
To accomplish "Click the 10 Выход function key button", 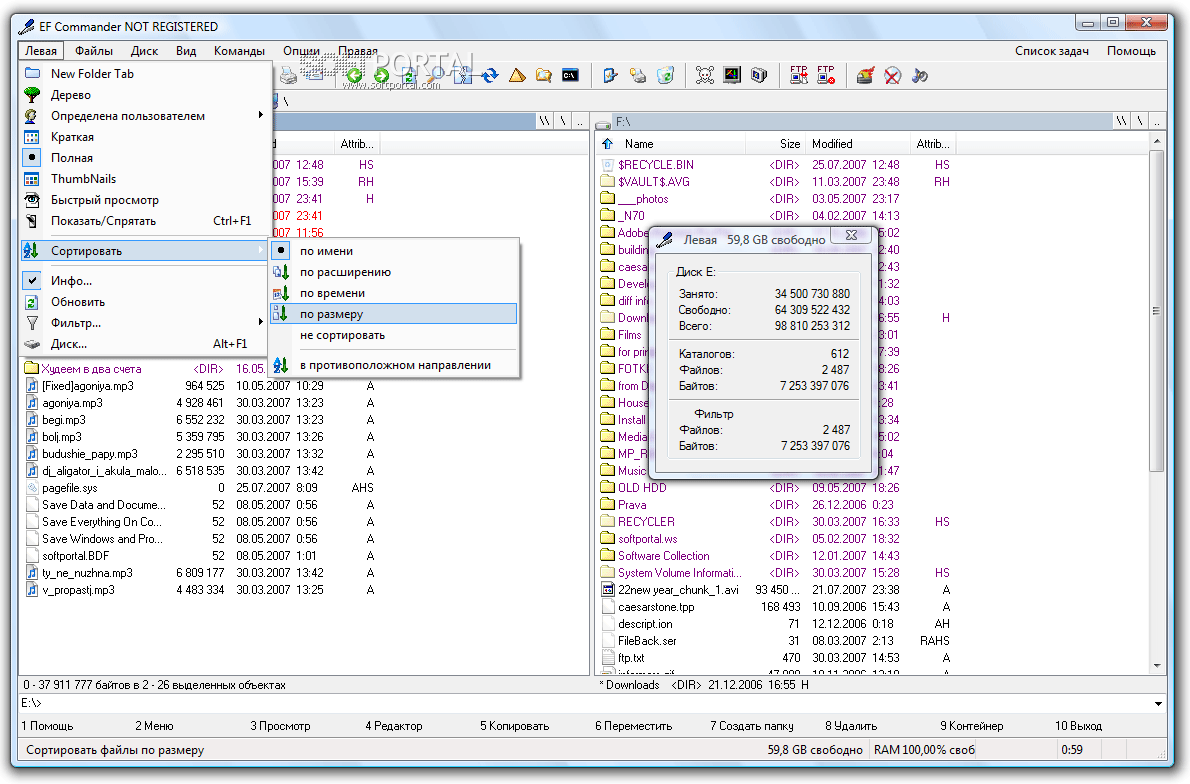I will pyautogui.click(x=1078, y=726).
